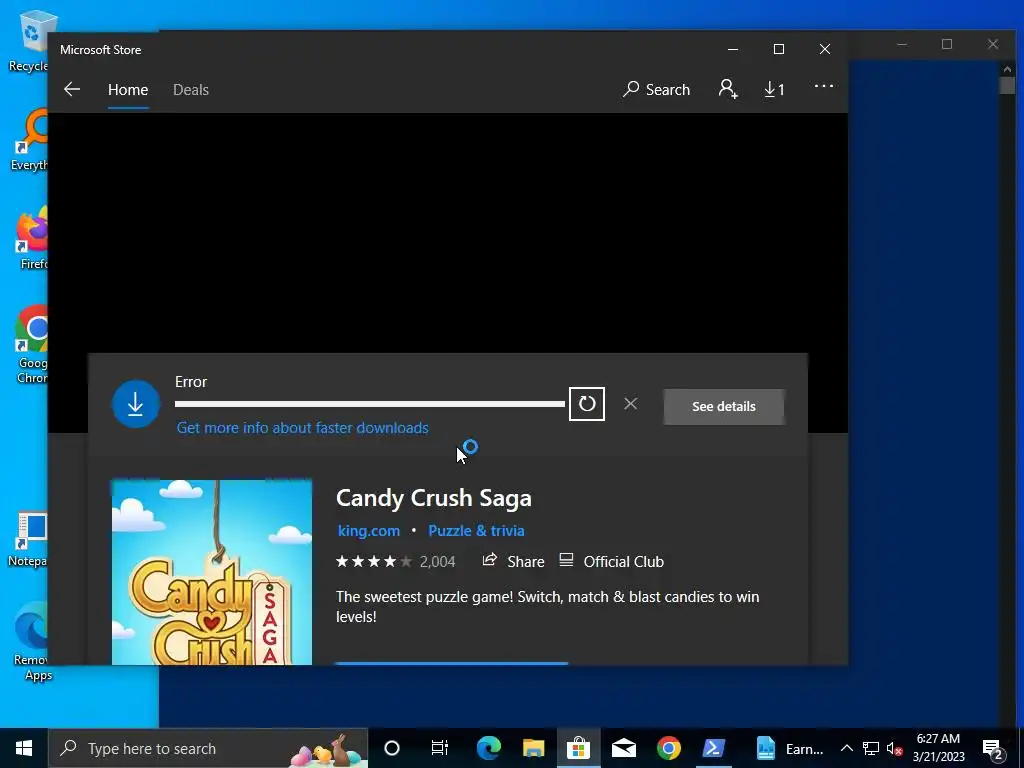Select the Firefox desktop shortcut

click(x=31, y=239)
